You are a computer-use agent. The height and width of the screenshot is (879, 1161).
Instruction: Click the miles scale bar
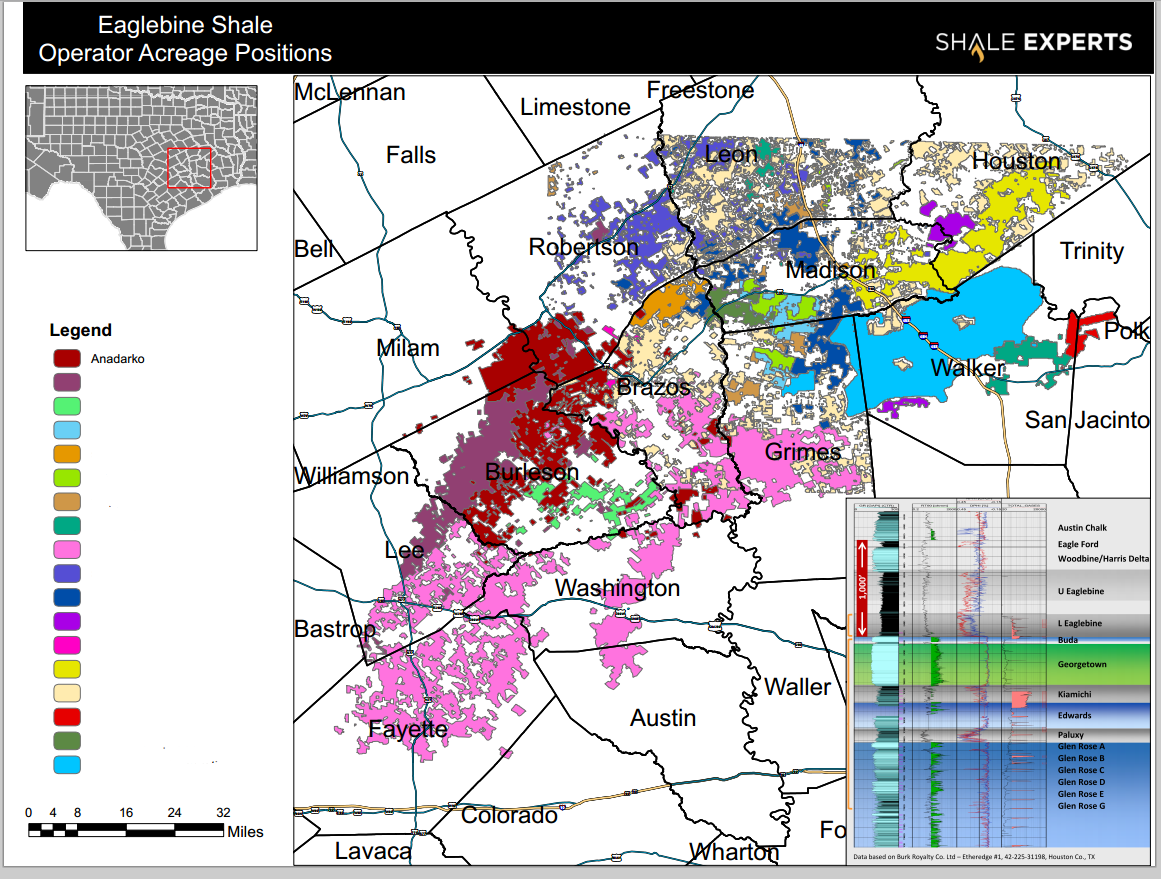(126, 830)
